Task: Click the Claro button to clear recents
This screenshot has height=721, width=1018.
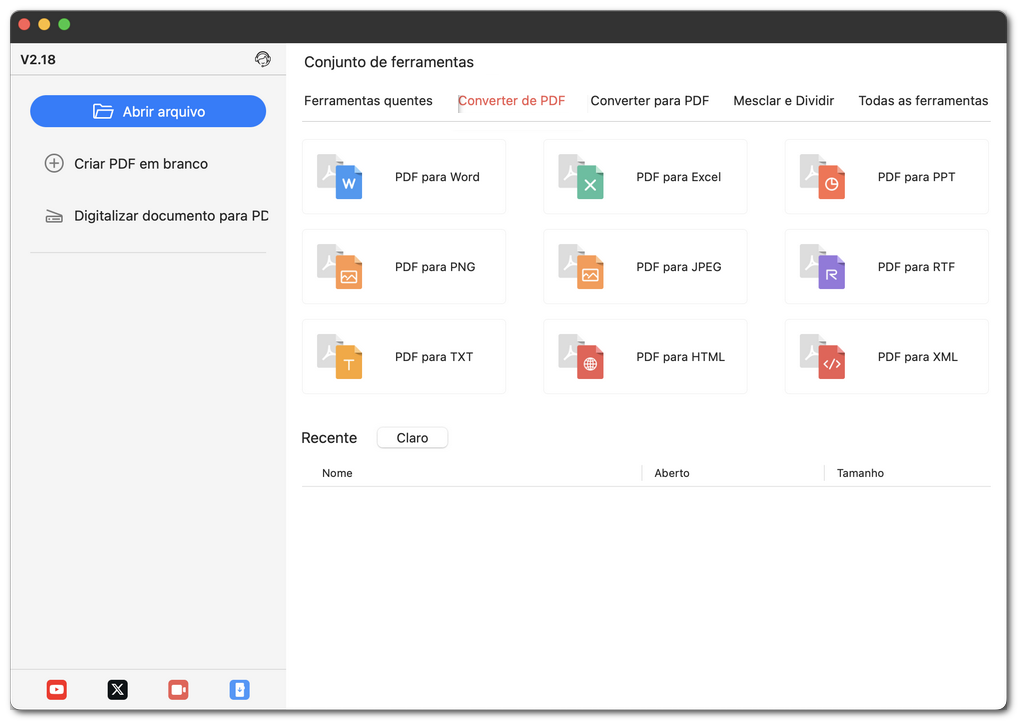Action: tap(412, 438)
